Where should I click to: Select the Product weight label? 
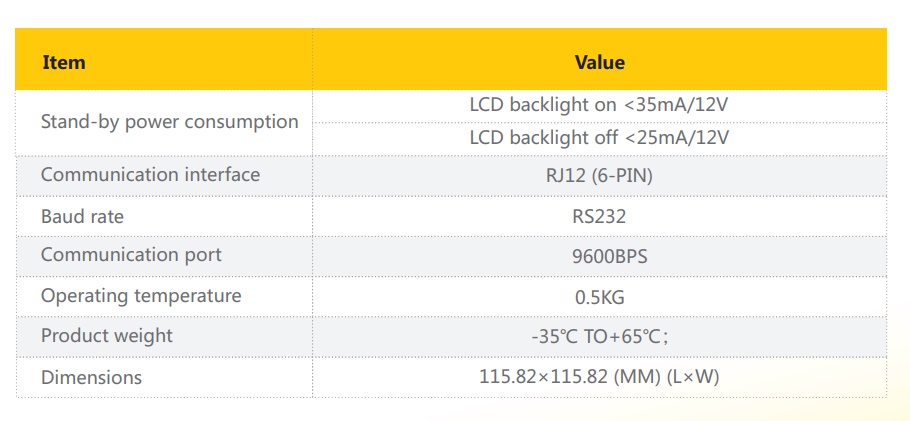107,336
